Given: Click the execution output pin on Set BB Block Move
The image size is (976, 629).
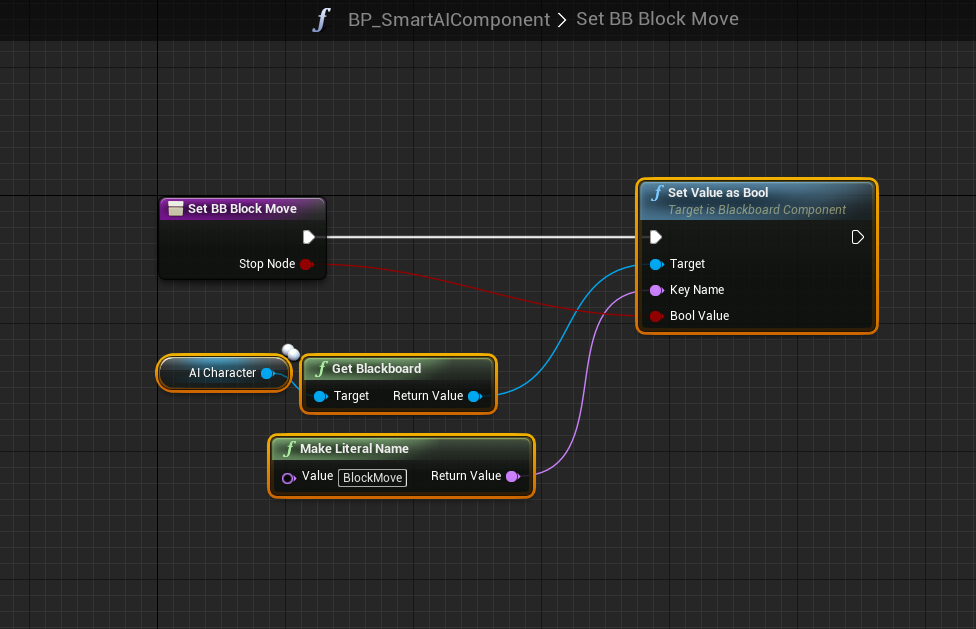Looking at the screenshot, I should tap(308, 237).
